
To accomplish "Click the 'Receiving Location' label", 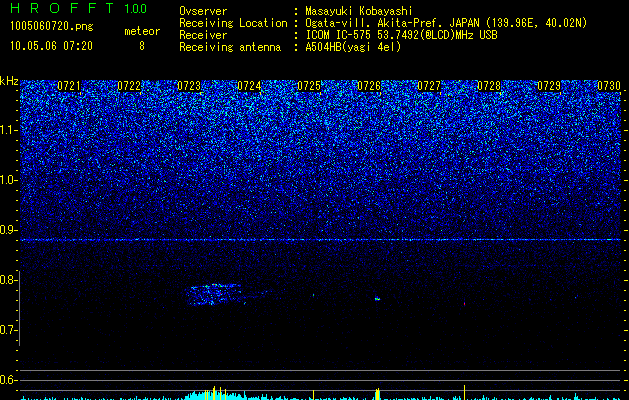I will [x=233, y=23].
